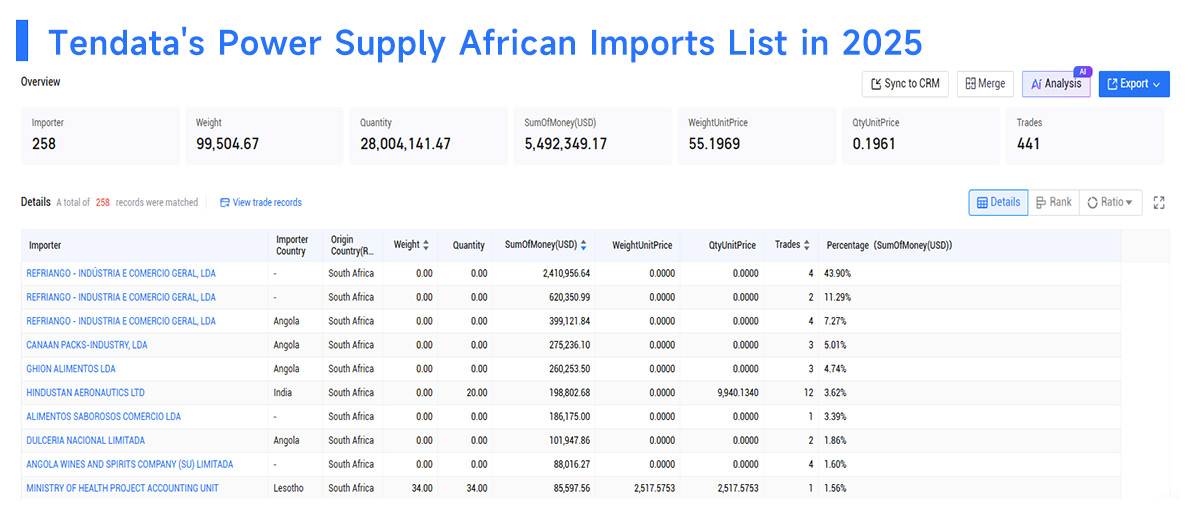The image size is (1190, 510).
Task: Toggle fullscreen with the expand icon
Action: point(1159,203)
